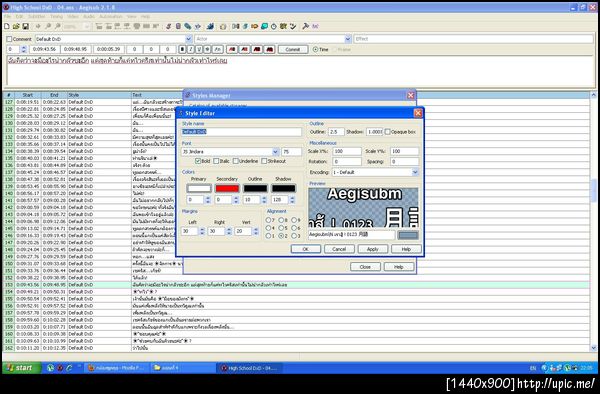Adjust Vert margin spinner
The width and height of the screenshot is (600, 394).
click(256, 231)
